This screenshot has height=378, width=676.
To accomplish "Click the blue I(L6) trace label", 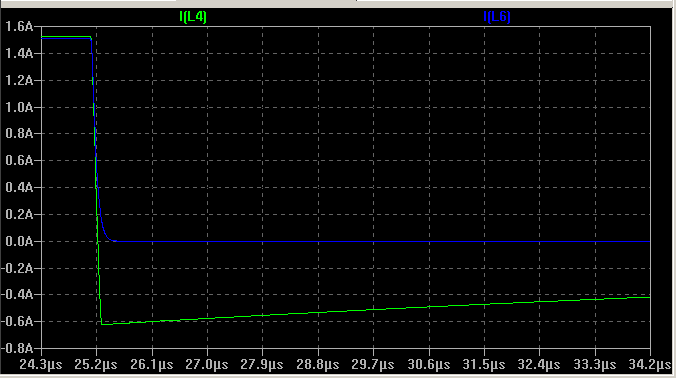I will click(497, 17).
